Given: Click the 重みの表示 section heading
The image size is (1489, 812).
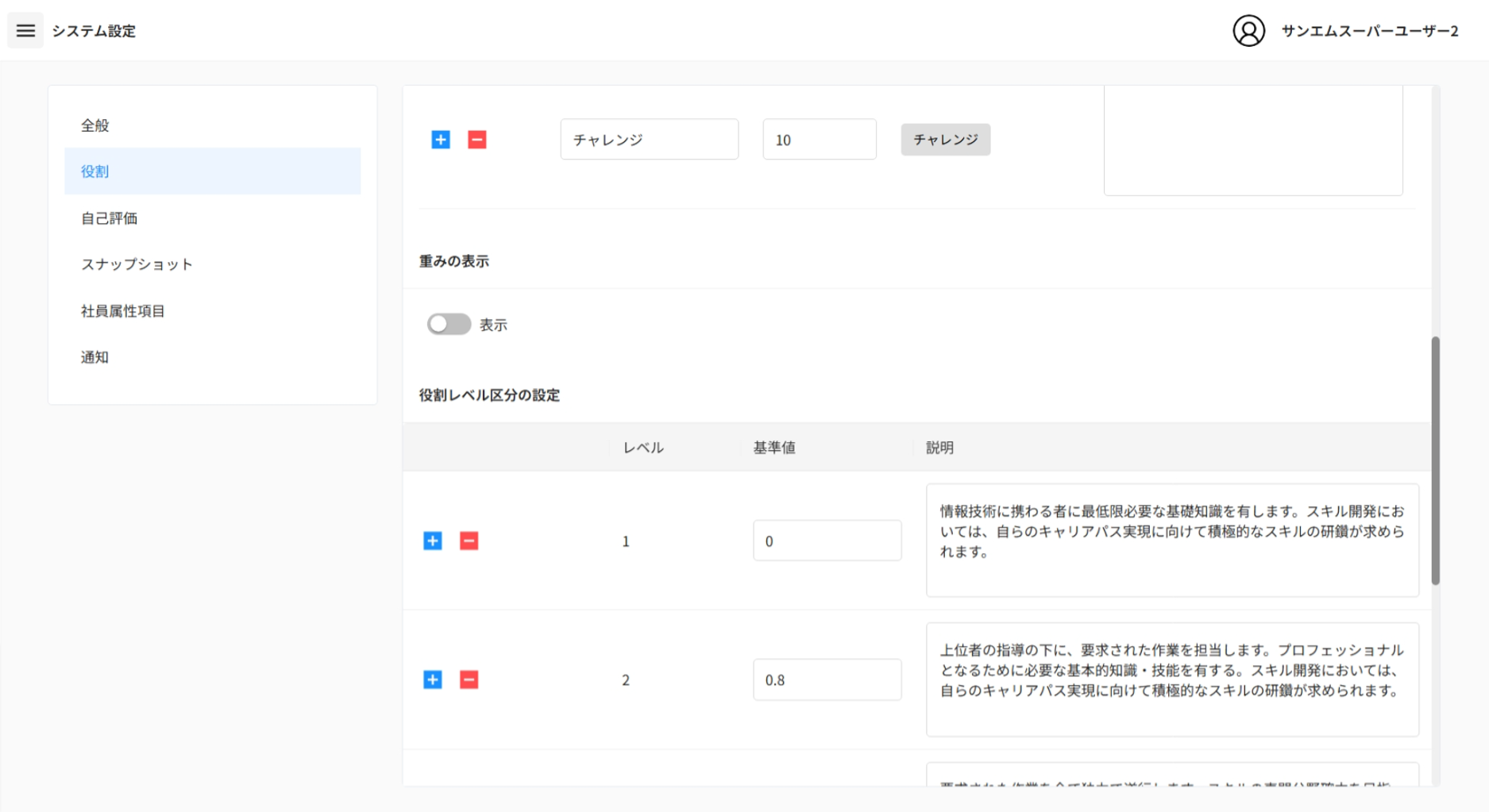Looking at the screenshot, I should pyautogui.click(x=454, y=261).
